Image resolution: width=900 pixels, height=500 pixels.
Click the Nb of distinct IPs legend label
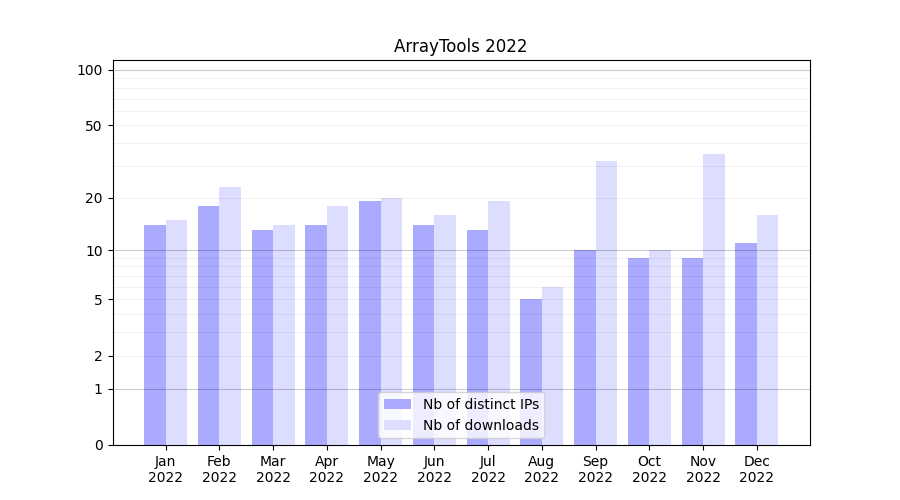480,404
